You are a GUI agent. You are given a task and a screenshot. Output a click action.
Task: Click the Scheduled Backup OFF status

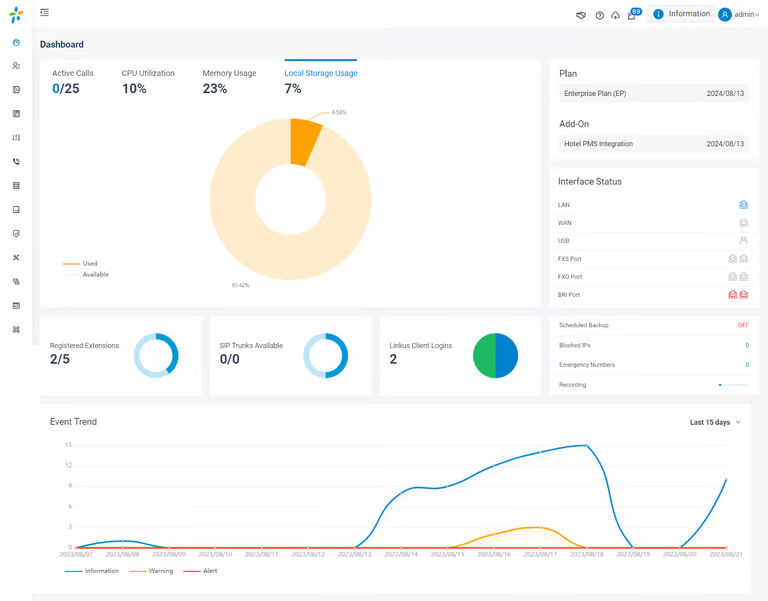[742, 325]
